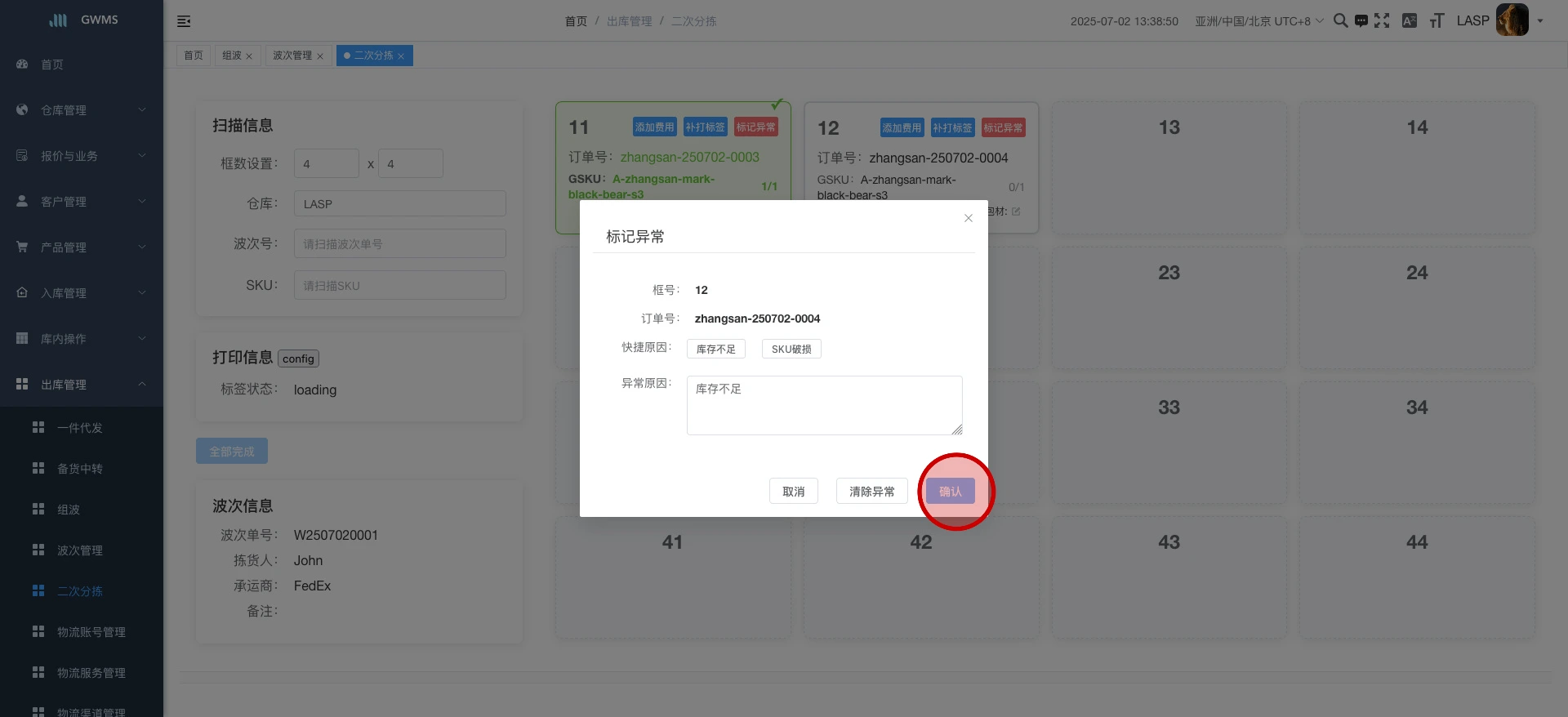Image resolution: width=1568 pixels, height=717 pixels.
Task: Click the user avatar image
Action: 1512,20
